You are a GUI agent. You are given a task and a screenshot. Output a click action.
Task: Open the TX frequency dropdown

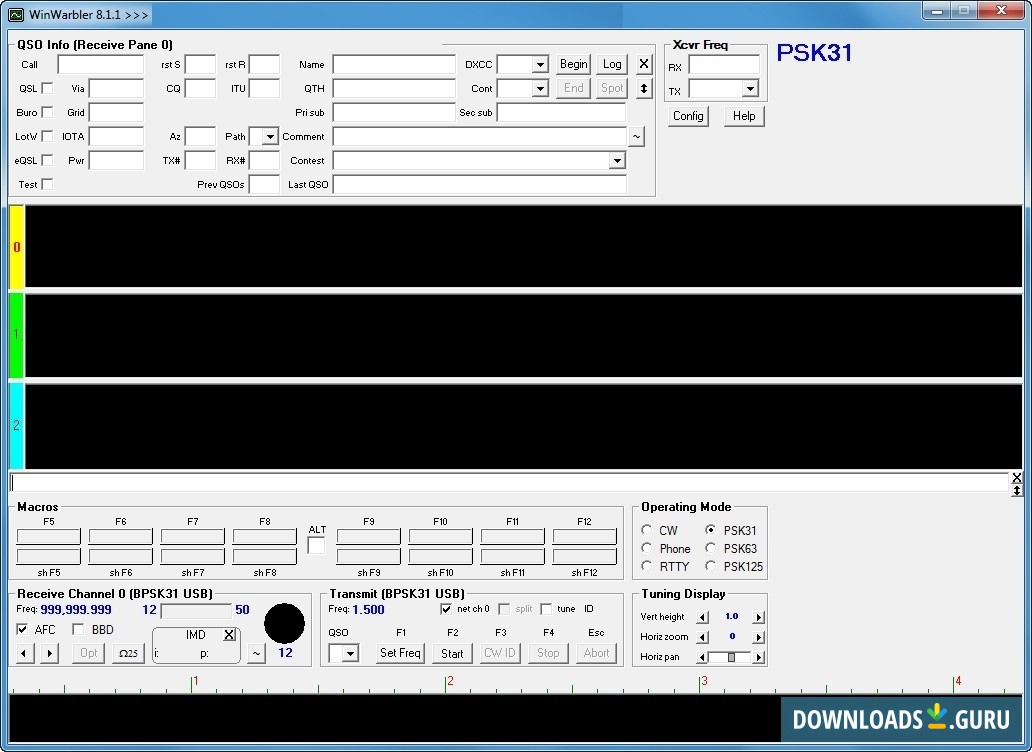pos(750,89)
